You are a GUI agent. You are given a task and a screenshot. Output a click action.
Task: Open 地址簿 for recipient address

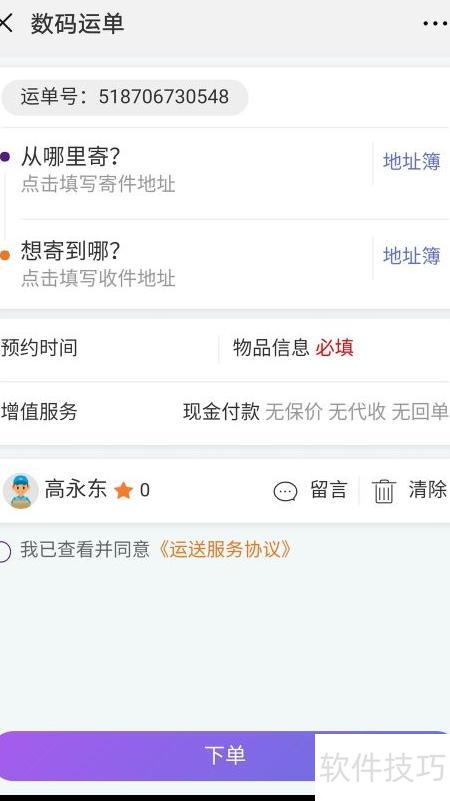[412, 255]
